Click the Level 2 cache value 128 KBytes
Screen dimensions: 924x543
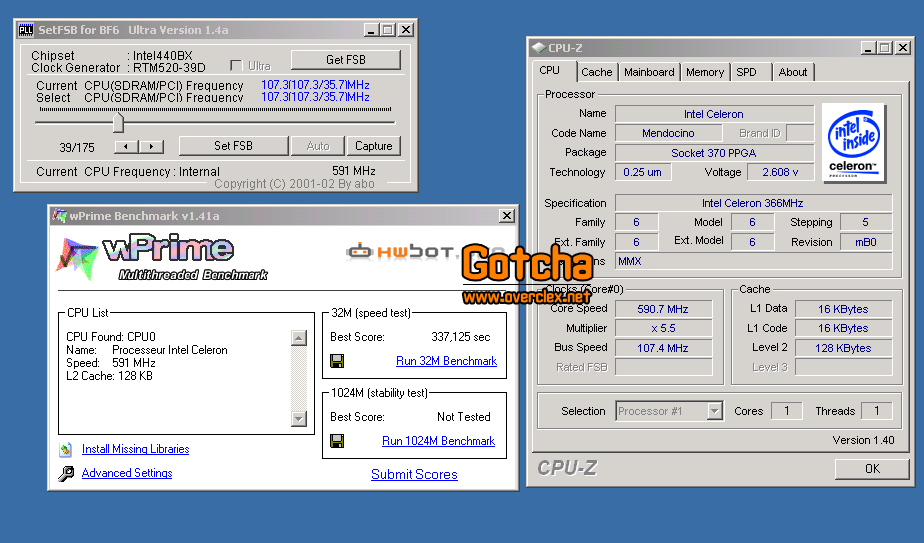point(843,348)
